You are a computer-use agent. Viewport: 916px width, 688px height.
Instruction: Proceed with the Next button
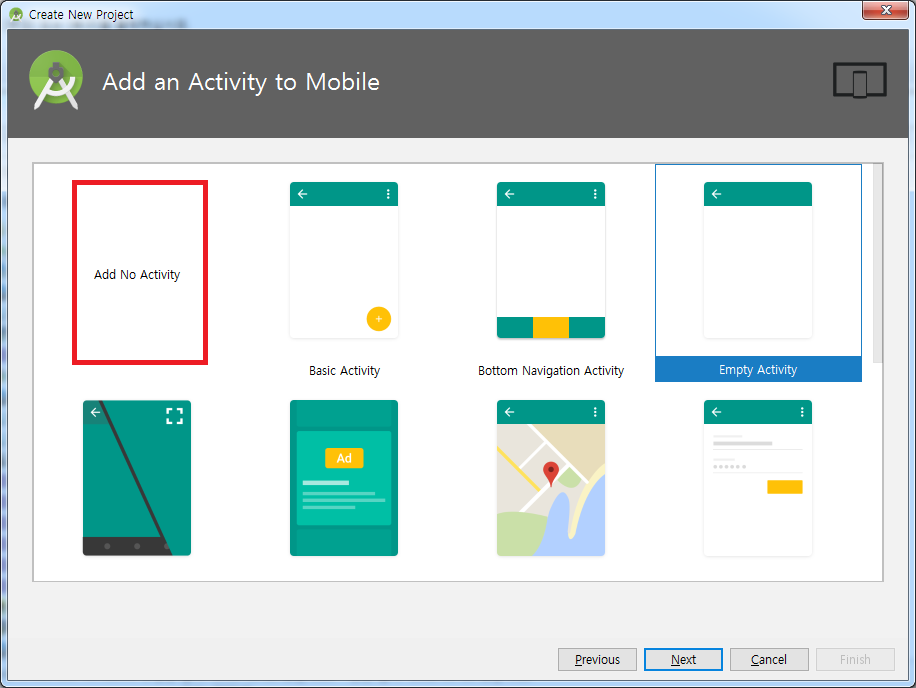coord(683,659)
